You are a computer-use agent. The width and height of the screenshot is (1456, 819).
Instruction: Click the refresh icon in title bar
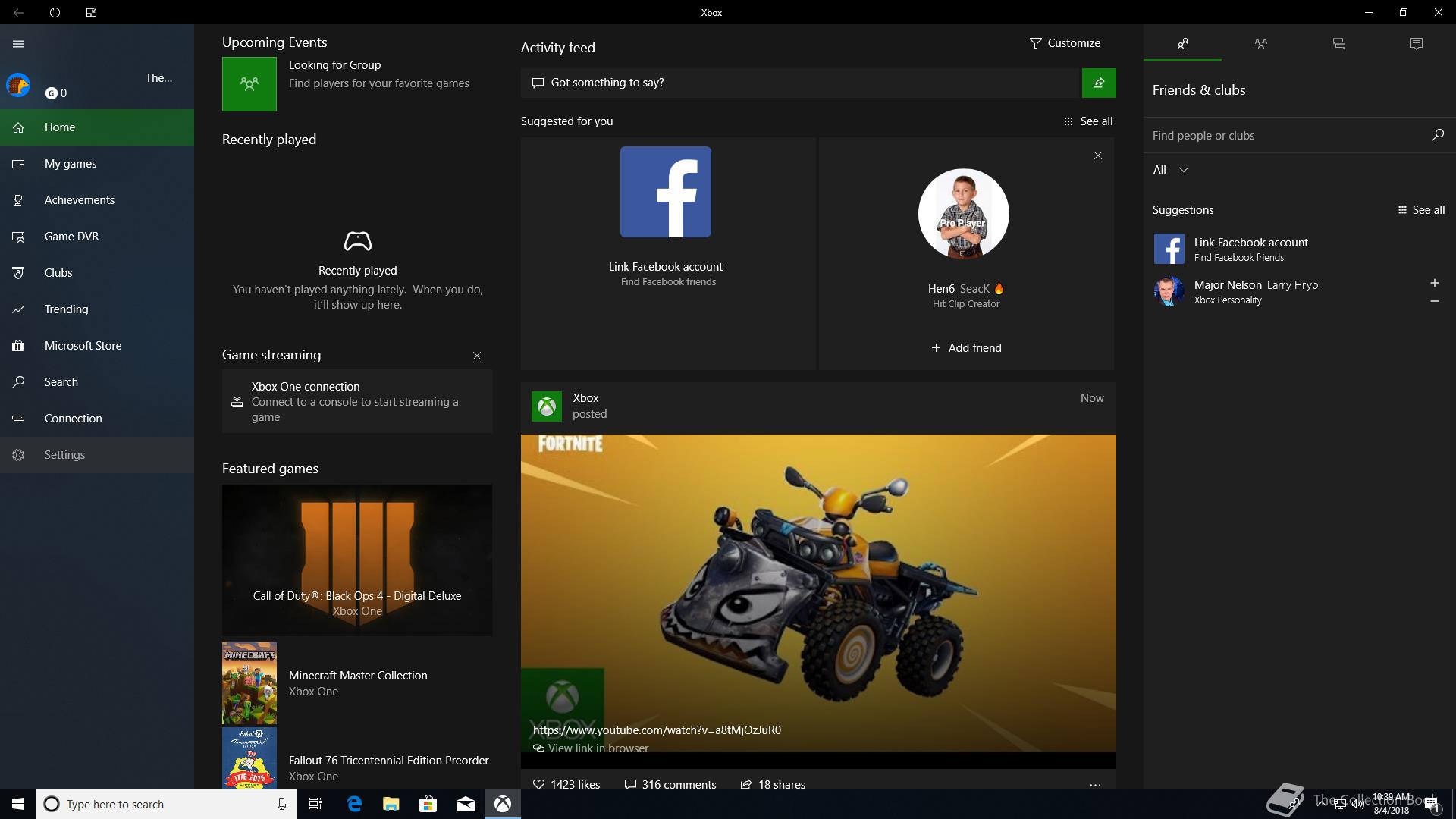55,12
